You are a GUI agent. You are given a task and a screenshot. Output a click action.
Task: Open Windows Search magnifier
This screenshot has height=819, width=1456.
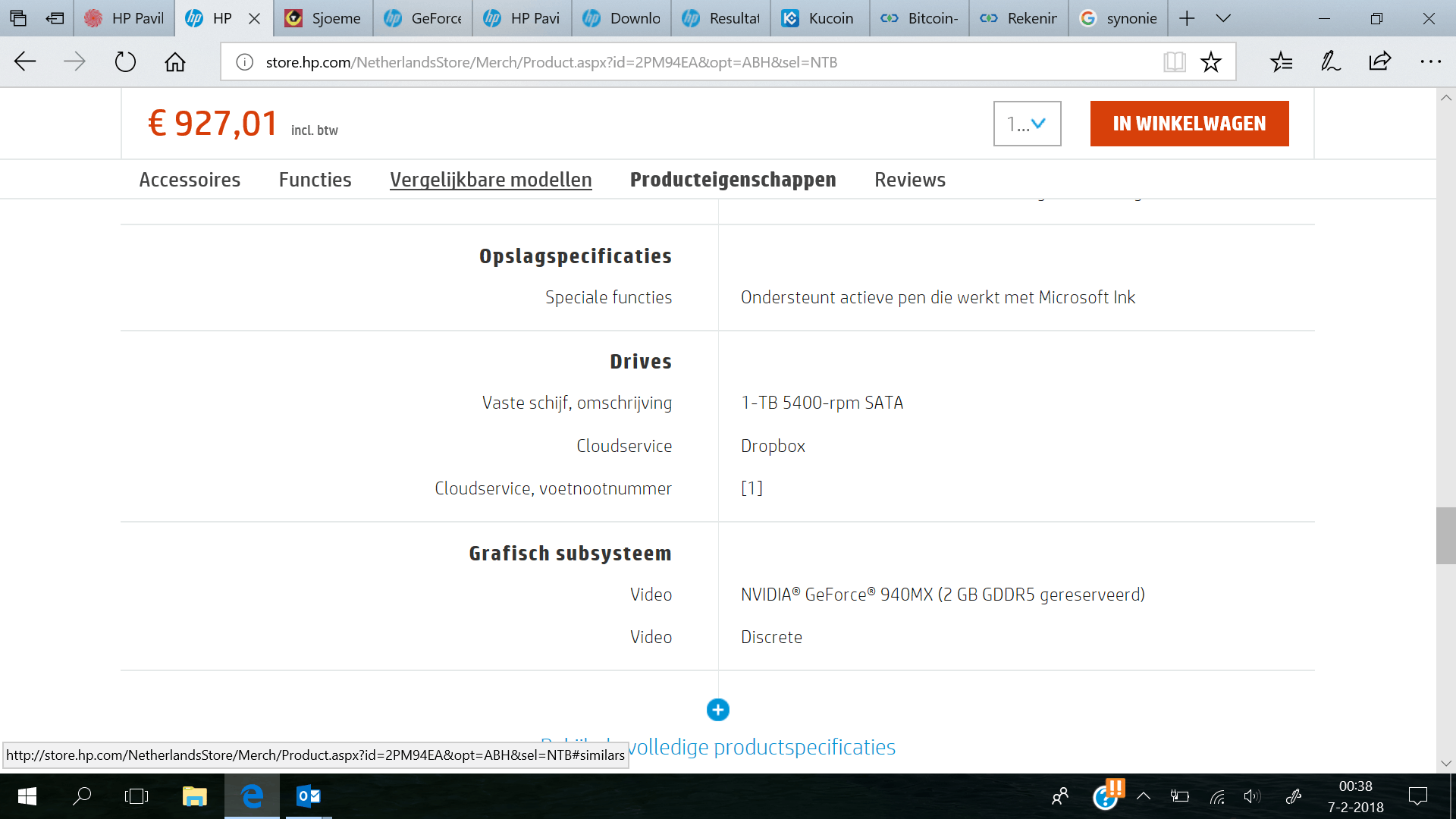coord(82,796)
